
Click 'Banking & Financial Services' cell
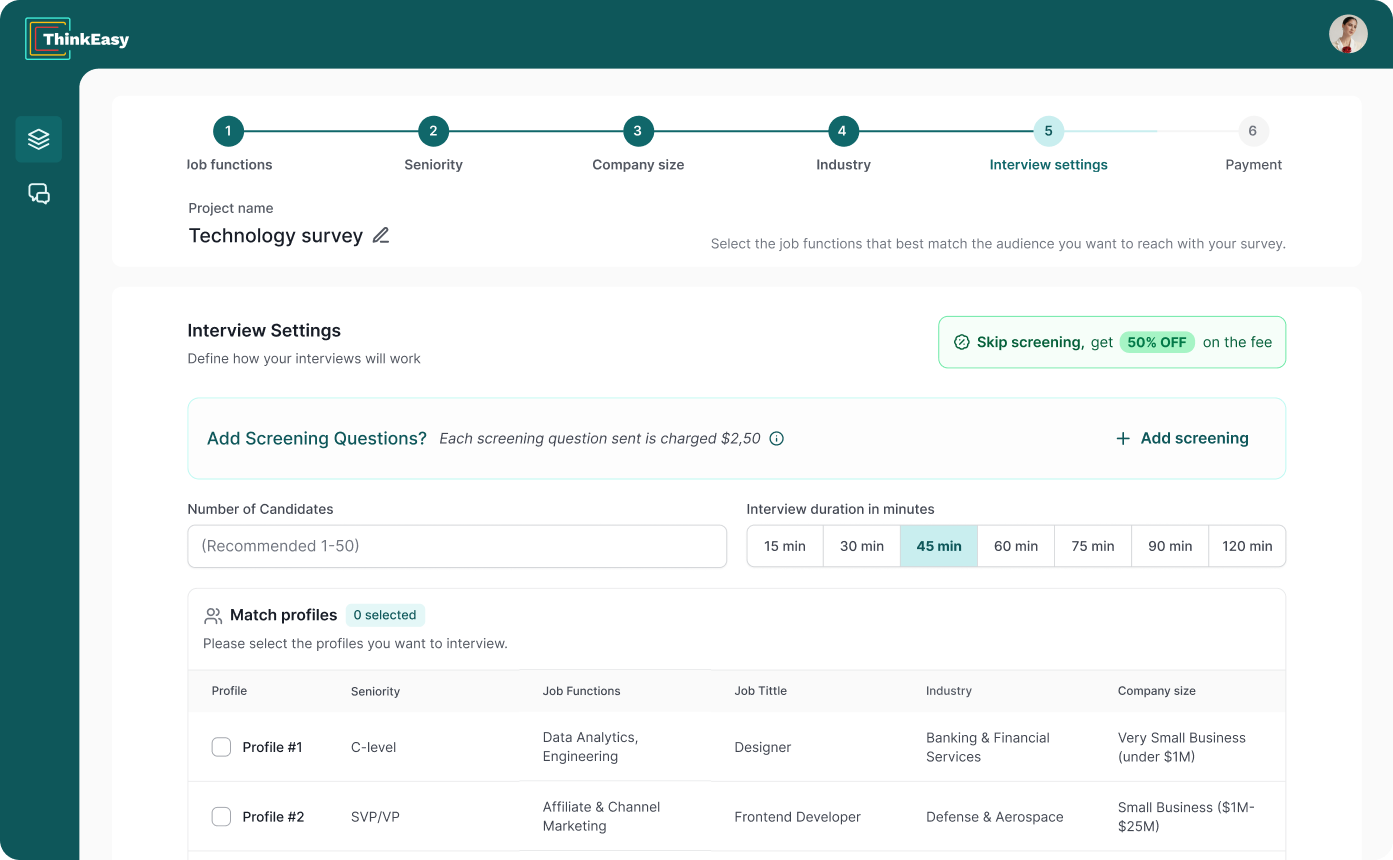coord(988,747)
